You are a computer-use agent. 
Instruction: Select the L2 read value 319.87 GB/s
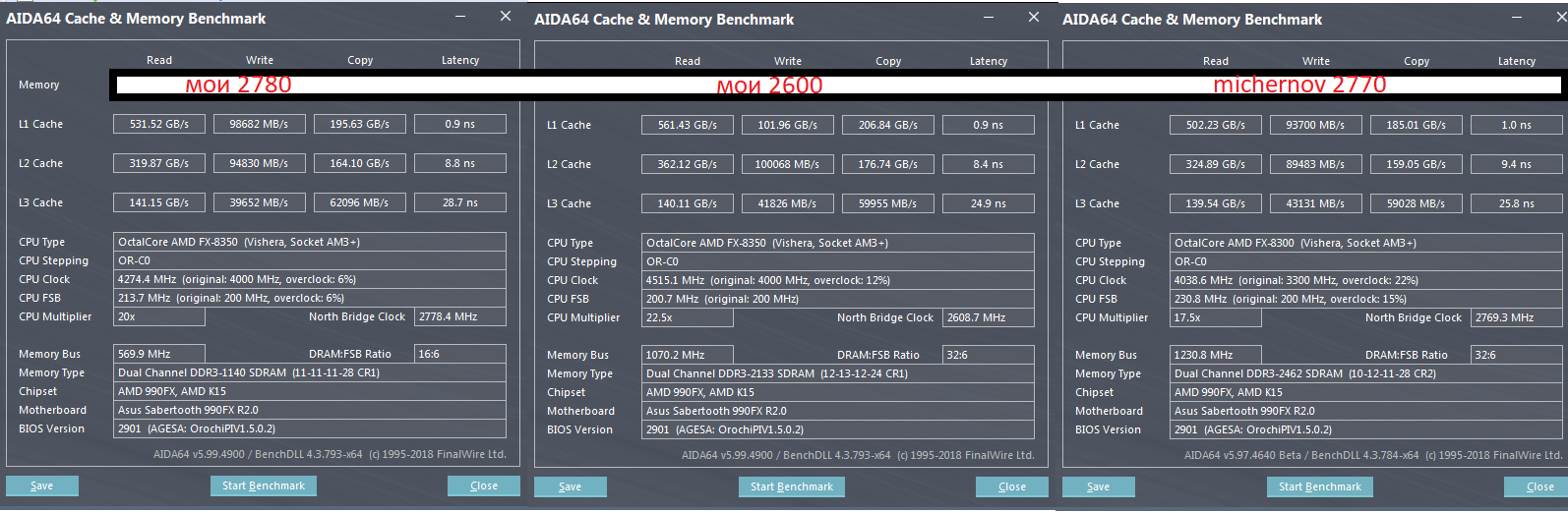point(159,163)
